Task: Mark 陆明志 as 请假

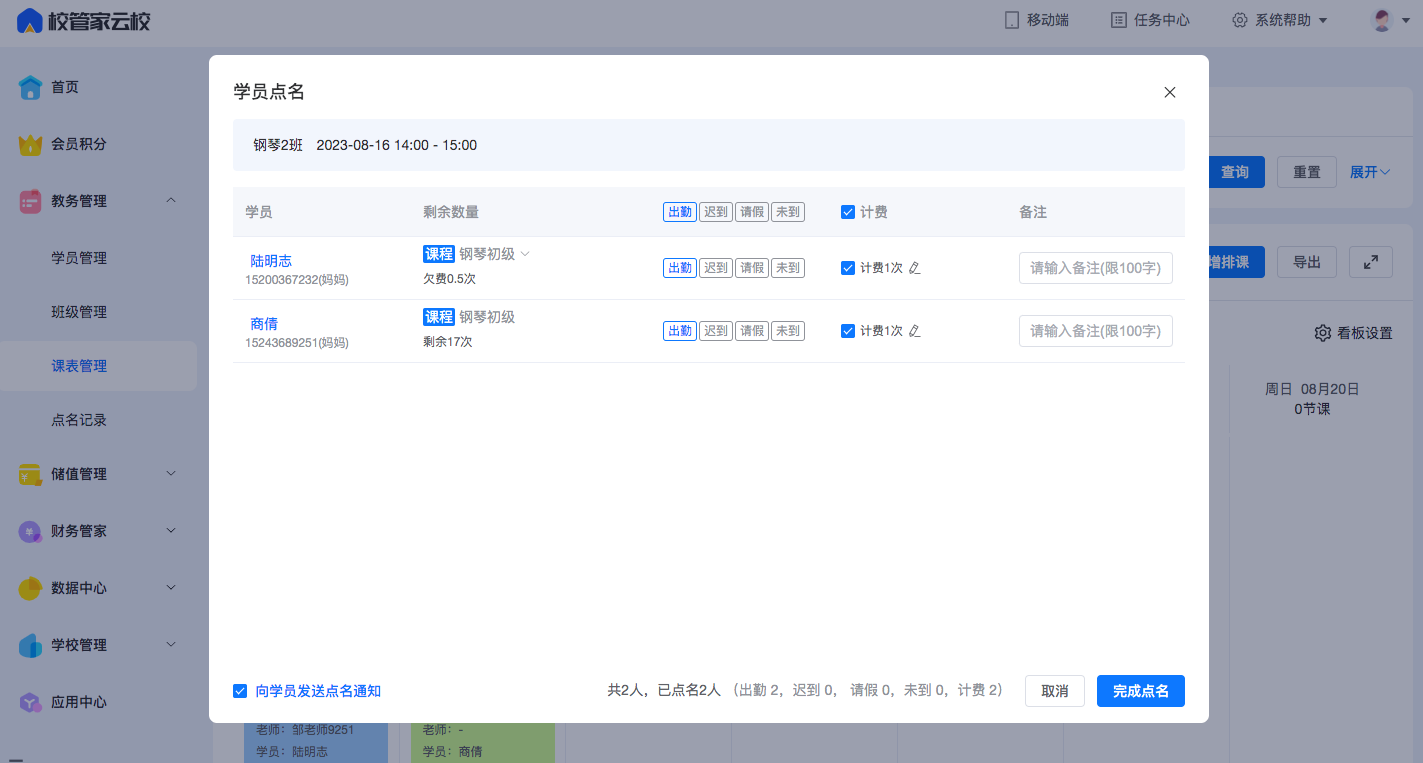Action: click(752, 268)
